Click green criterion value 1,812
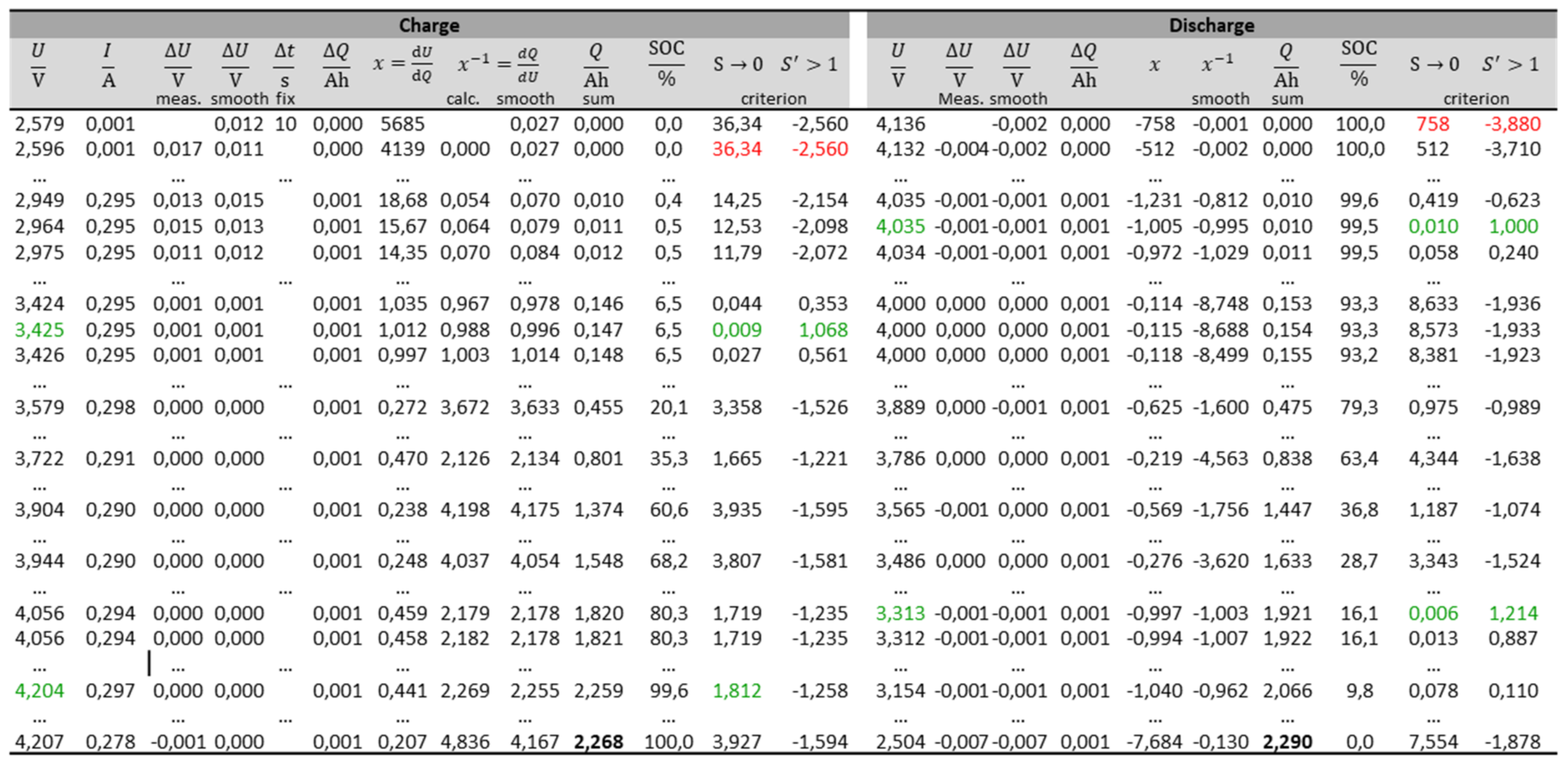The width and height of the screenshot is (1568, 764). [x=736, y=690]
